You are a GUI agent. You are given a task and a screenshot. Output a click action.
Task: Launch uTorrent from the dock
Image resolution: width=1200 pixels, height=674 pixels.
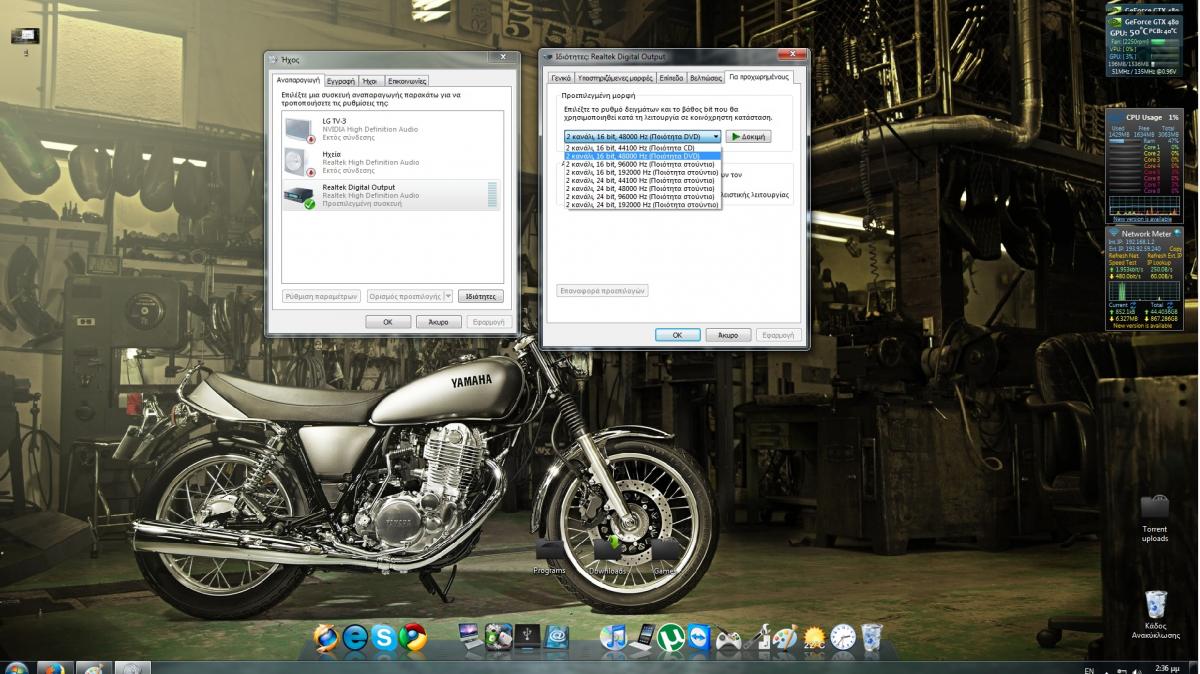tap(670, 637)
